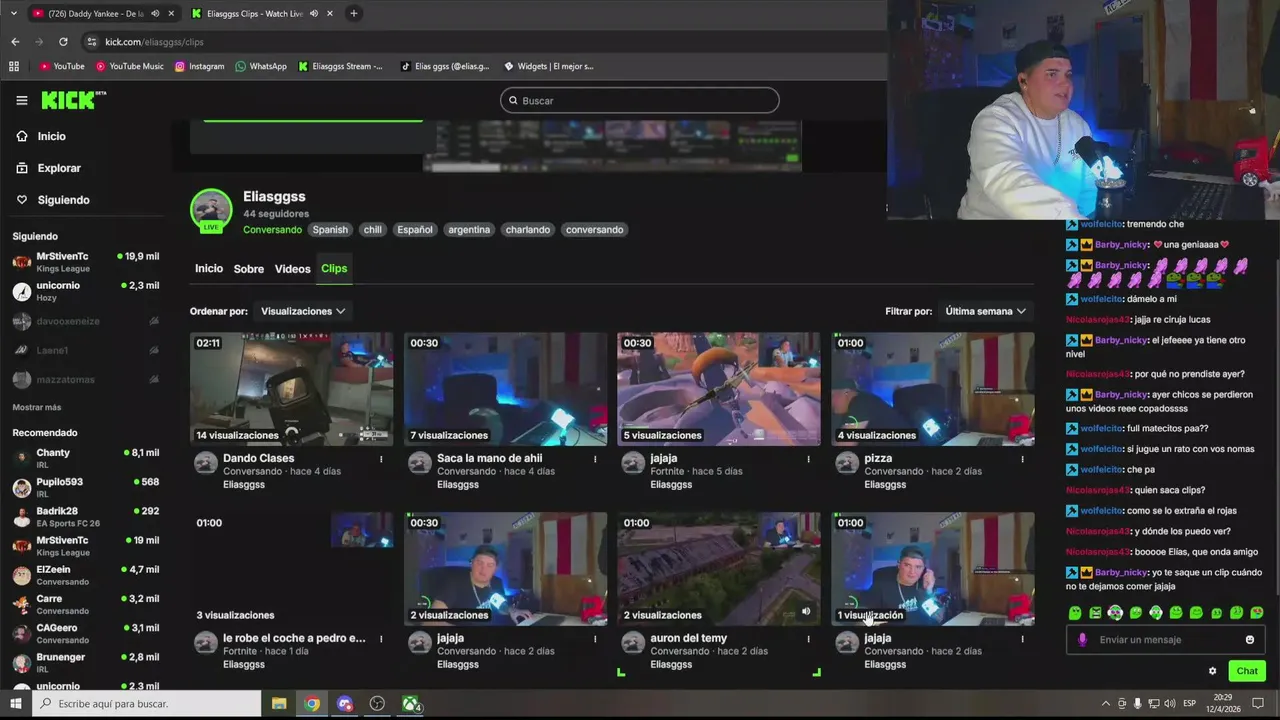
Task: Click the Windows Start button
Action: pos(15,704)
